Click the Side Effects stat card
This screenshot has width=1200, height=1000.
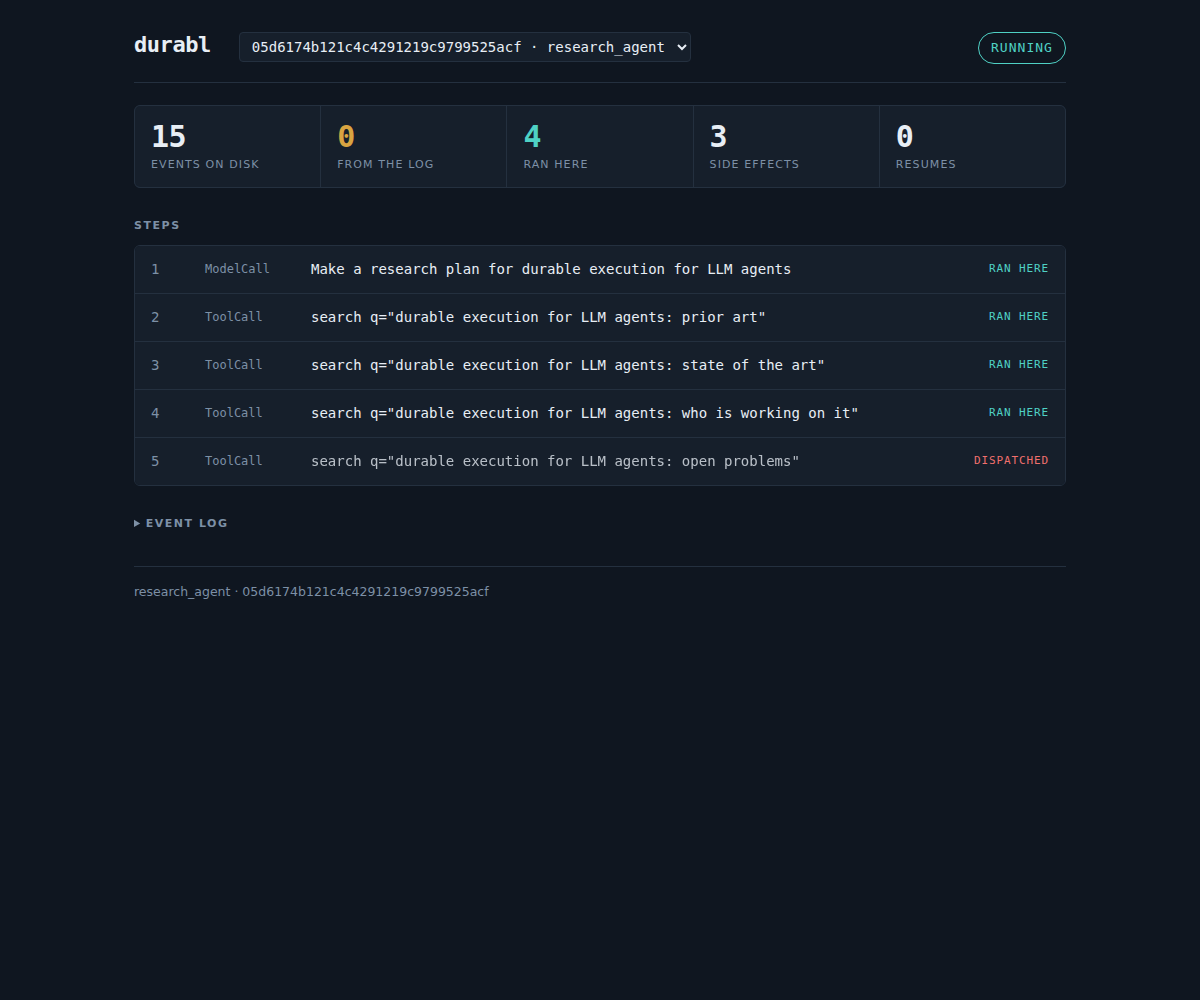(786, 146)
